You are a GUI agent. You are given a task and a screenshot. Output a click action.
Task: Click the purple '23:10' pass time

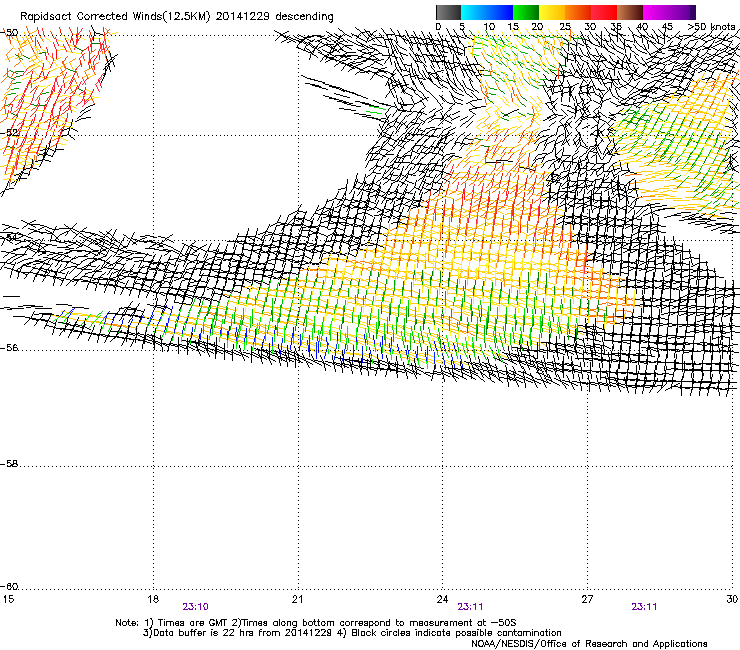tap(195, 607)
